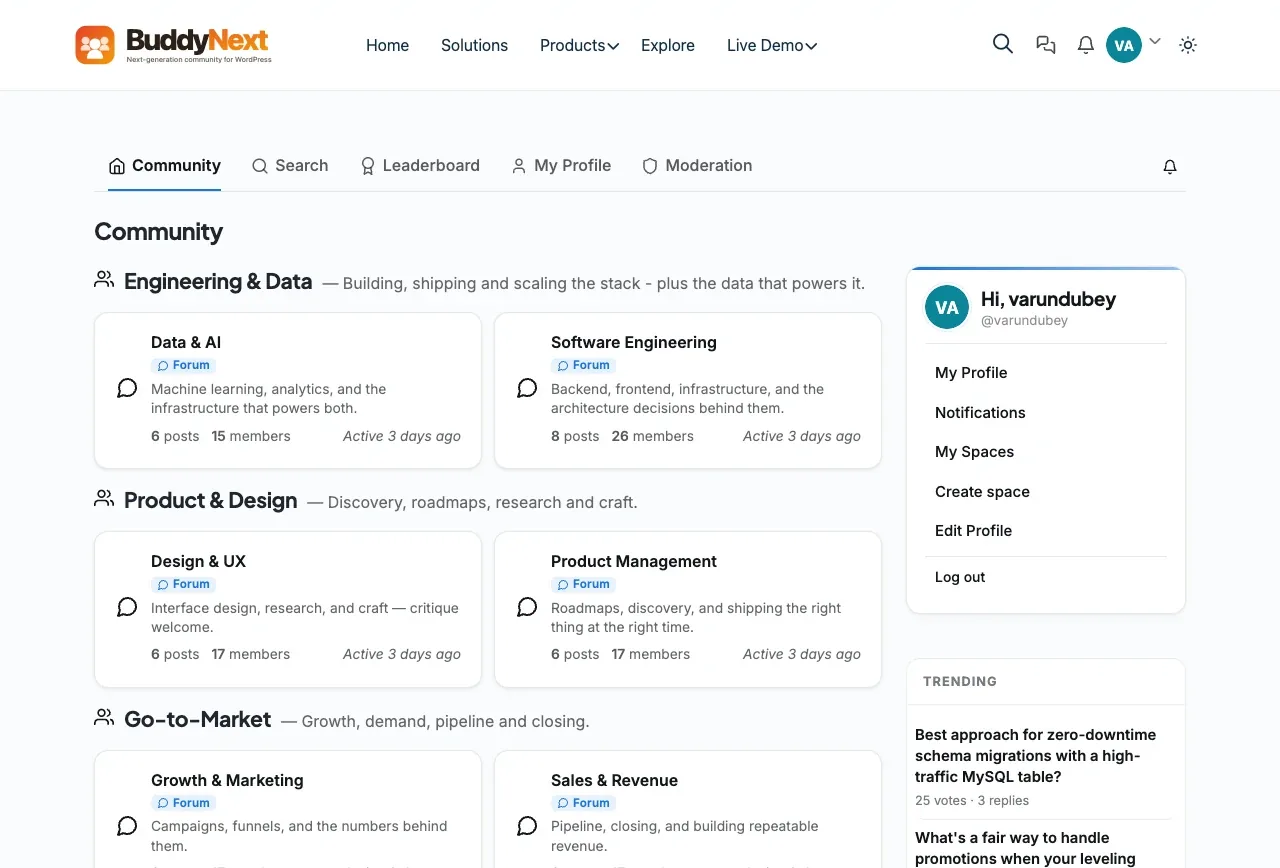Image resolution: width=1280 pixels, height=868 pixels.
Task: Switch to the Moderation tab
Action: click(697, 166)
